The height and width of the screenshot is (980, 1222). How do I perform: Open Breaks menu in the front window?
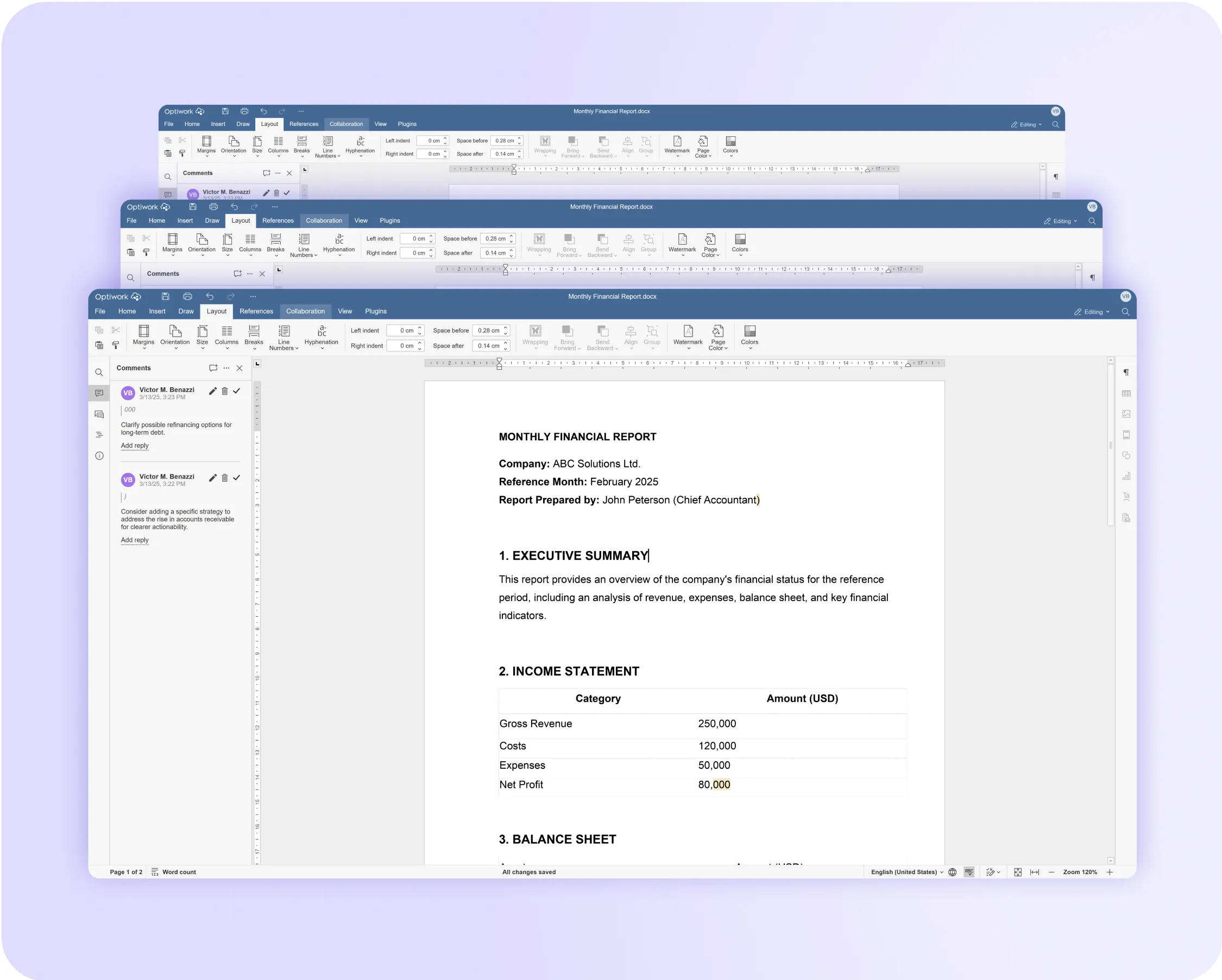(254, 337)
